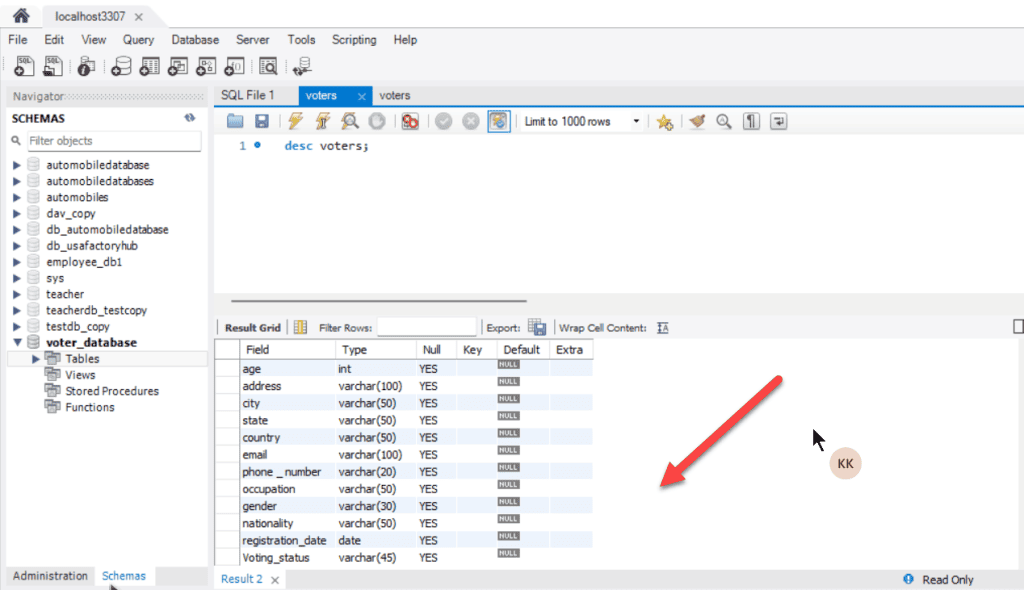Export the result grid using the export icon
Screen dimensions: 1024x590
537,326
